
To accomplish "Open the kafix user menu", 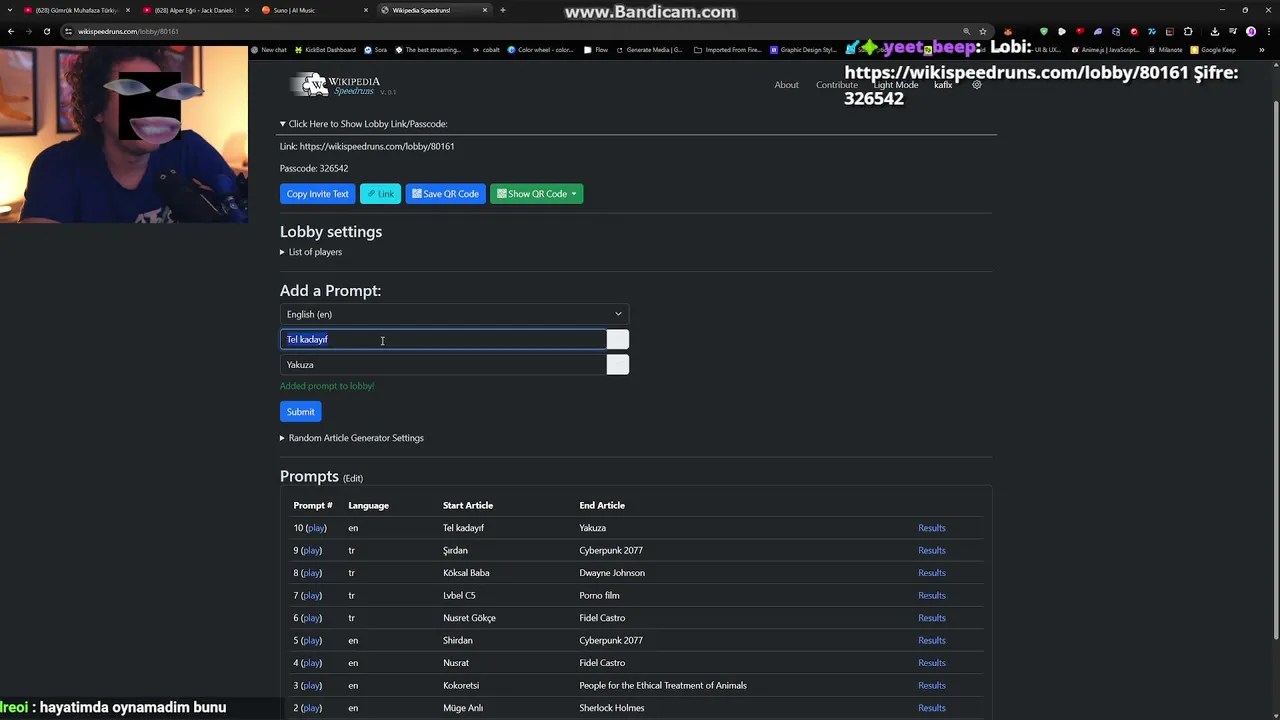I will 943,85.
